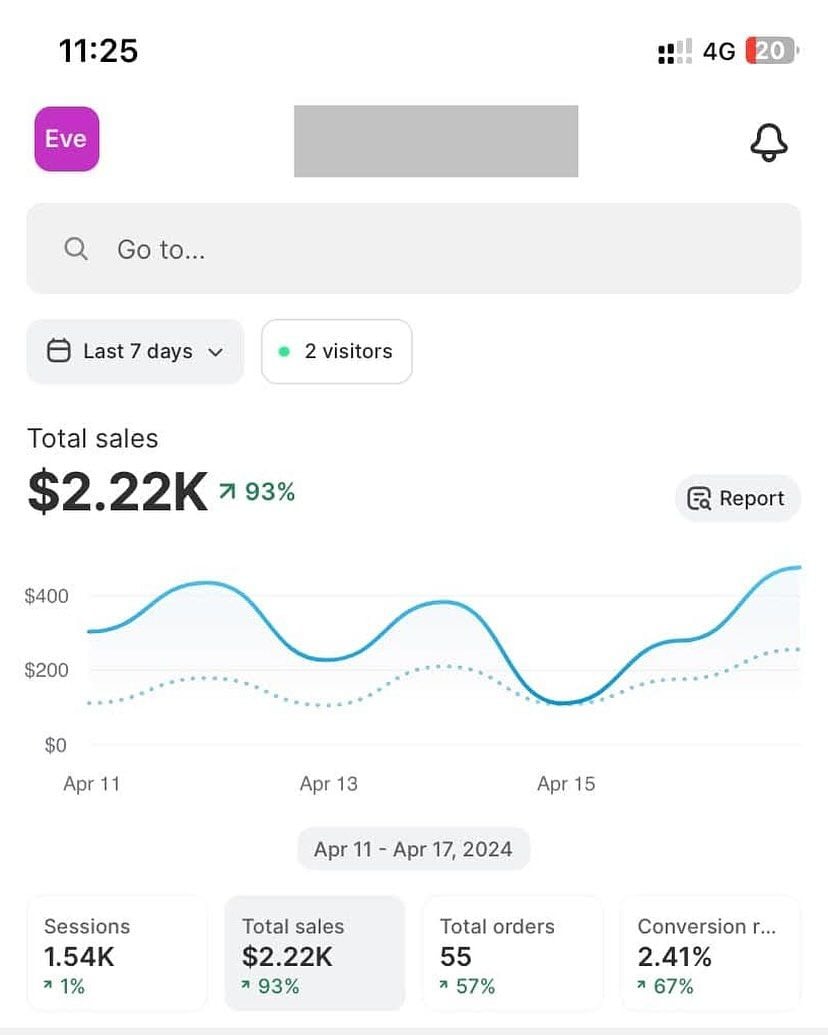Click the battery indicator showing 20
This screenshot has height=1035, width=828.
pyautogui.click(x=769, y=50)
